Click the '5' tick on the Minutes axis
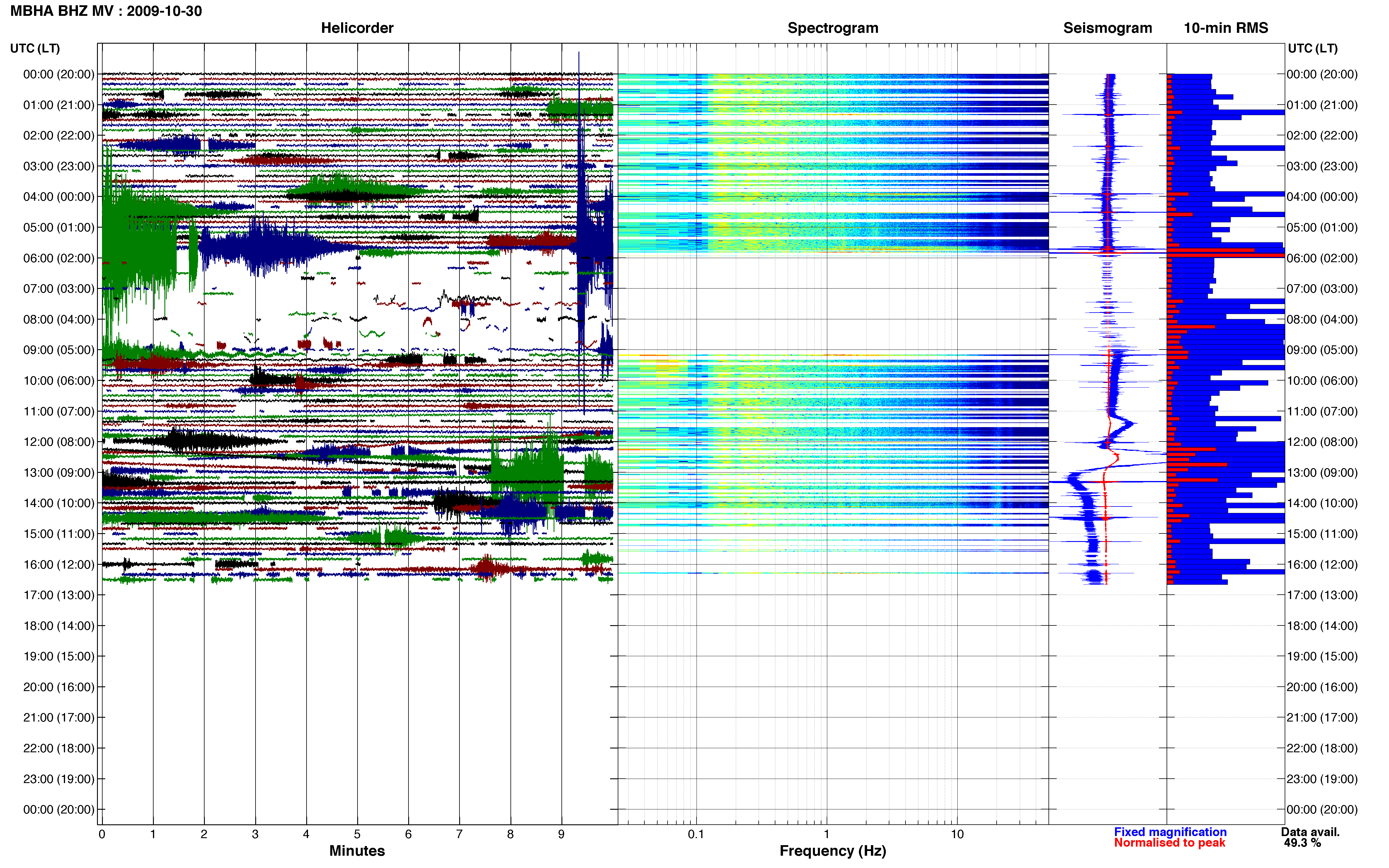The width and height of the screenshot is (1389, 868). click(x=357, y=834)
